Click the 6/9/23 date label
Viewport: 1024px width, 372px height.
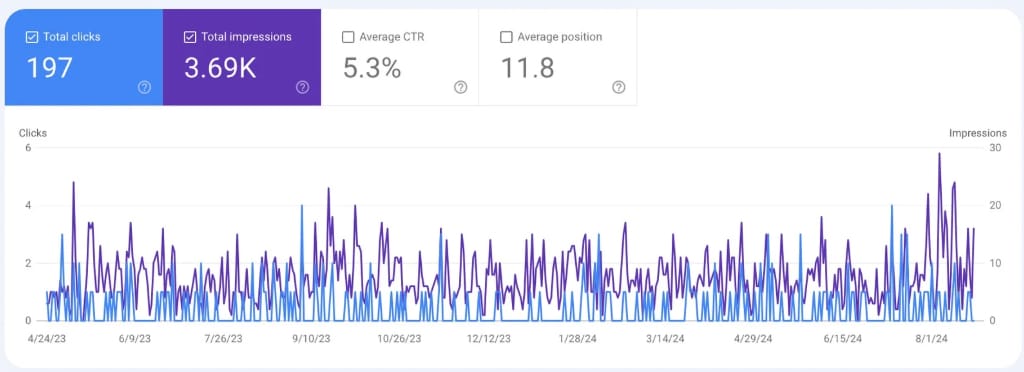click(134, 339)
